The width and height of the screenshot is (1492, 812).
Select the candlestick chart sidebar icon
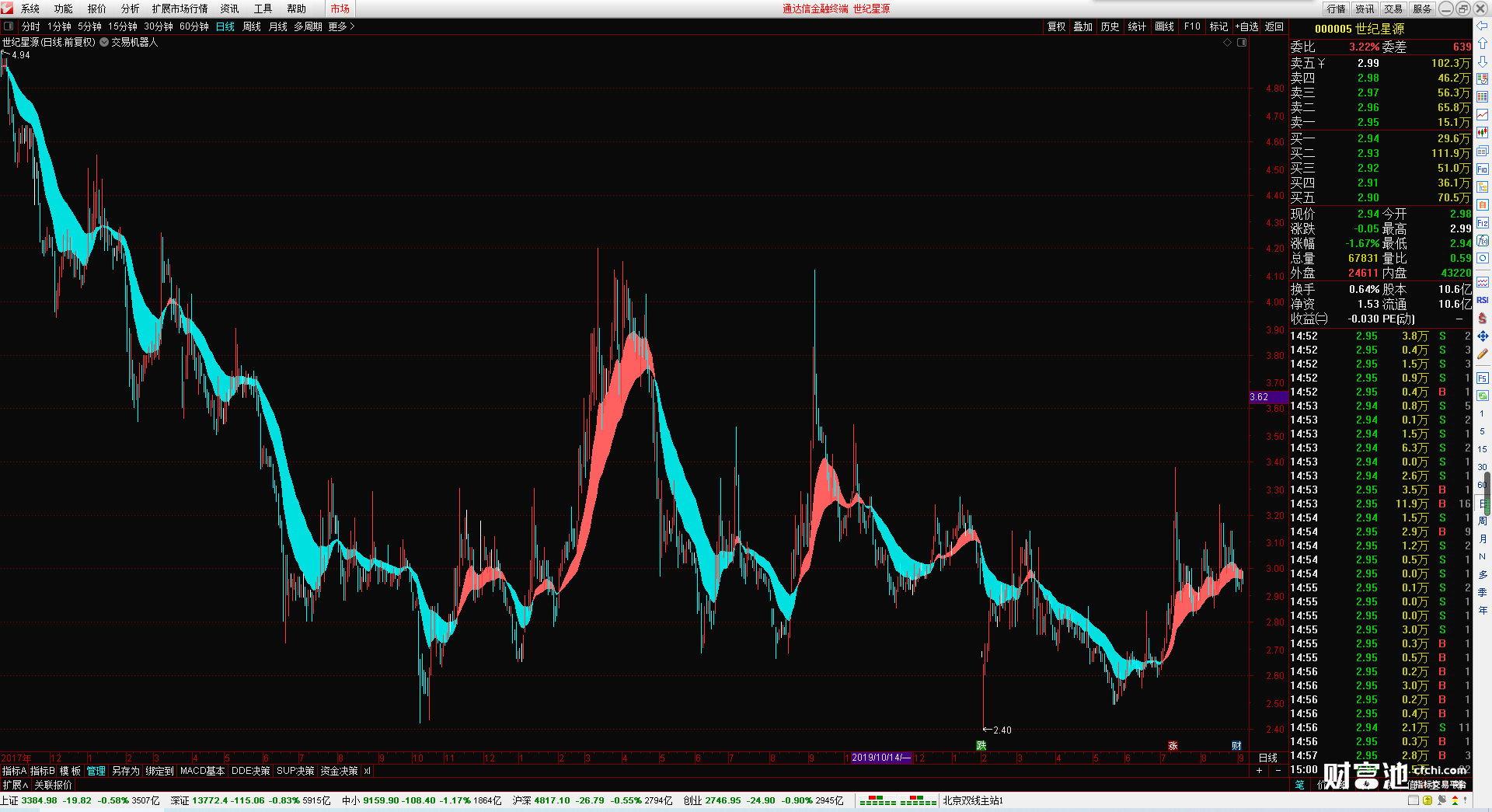tap(1482, 133)
